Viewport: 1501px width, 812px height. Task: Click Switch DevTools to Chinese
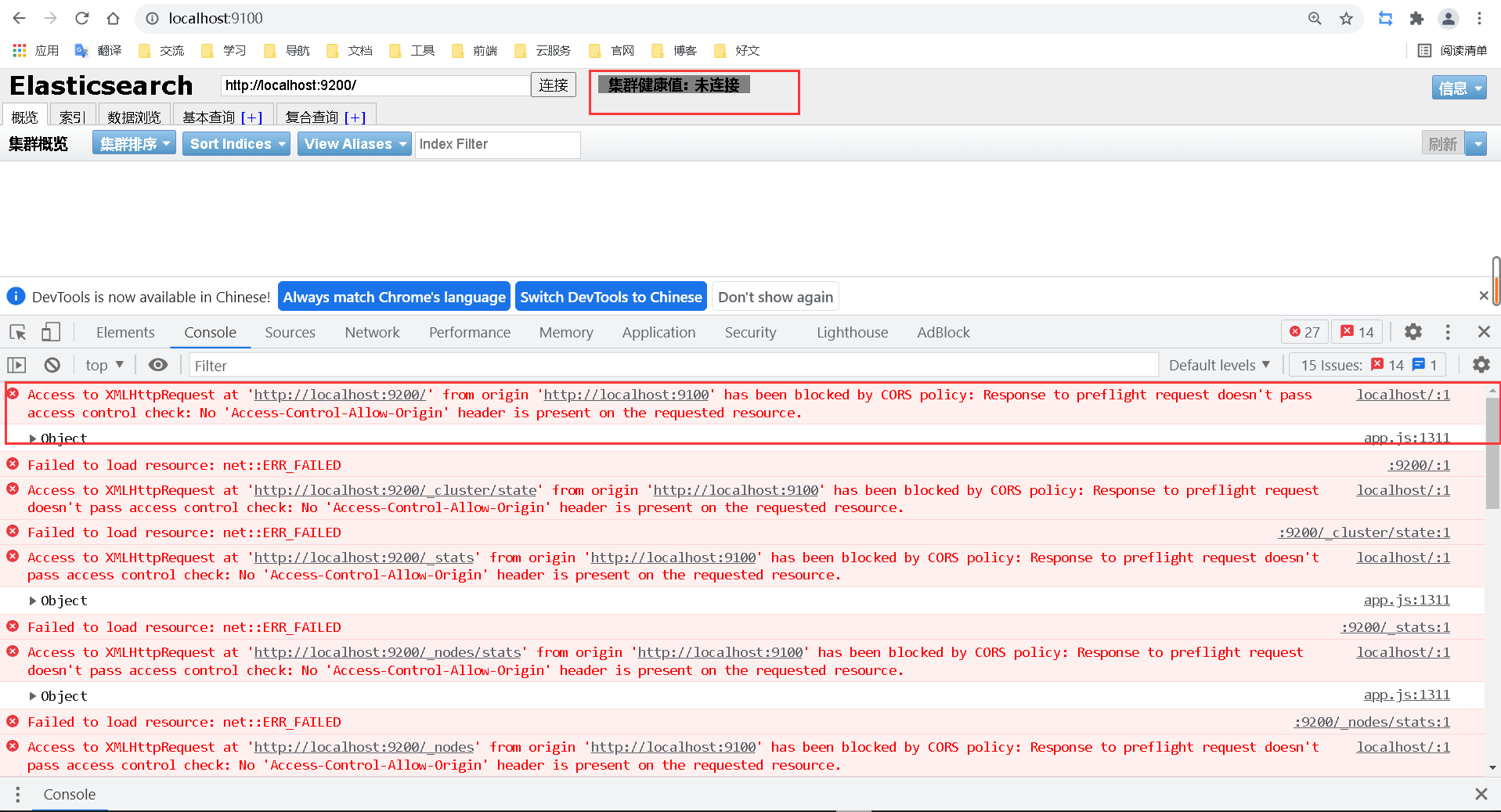[611, 297]
